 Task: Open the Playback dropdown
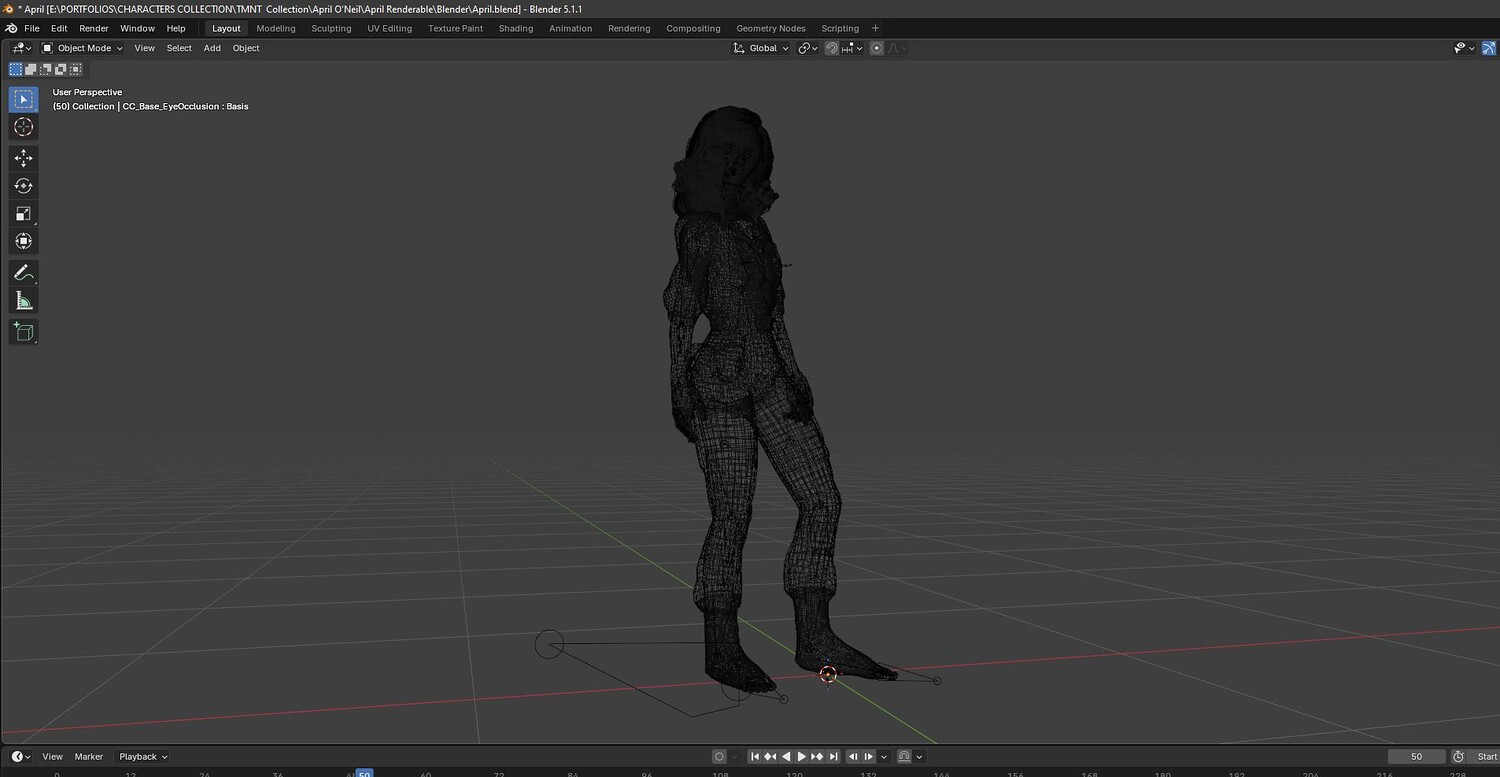pyautogui.click(x=143, y=757)
